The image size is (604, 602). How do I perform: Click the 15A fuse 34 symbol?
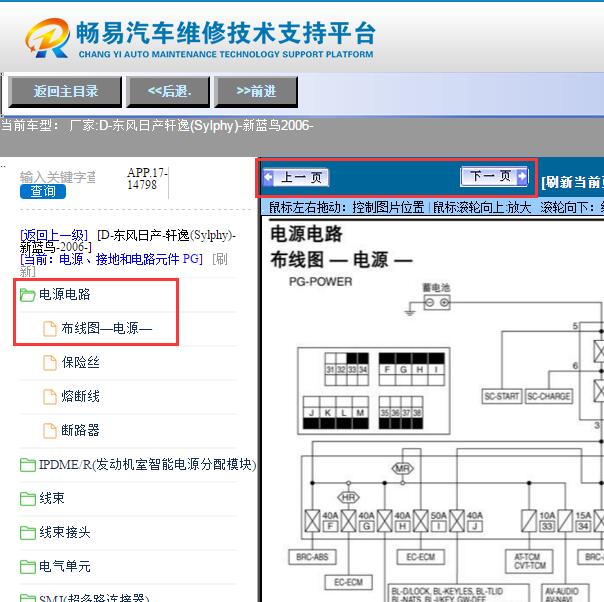(x=565, y=521)
